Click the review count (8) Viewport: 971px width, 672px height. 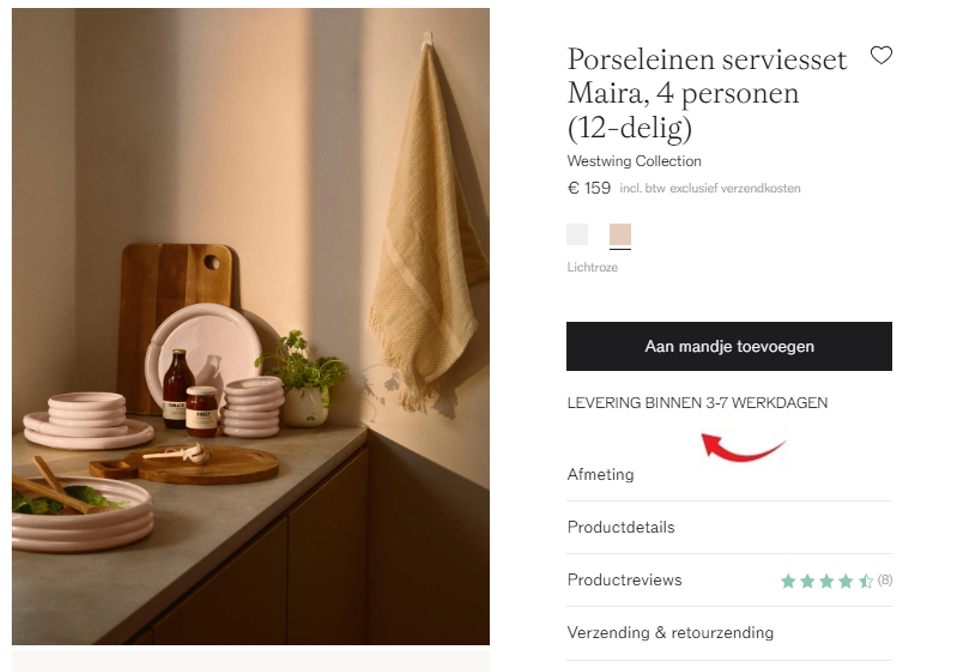coord(885,580)
